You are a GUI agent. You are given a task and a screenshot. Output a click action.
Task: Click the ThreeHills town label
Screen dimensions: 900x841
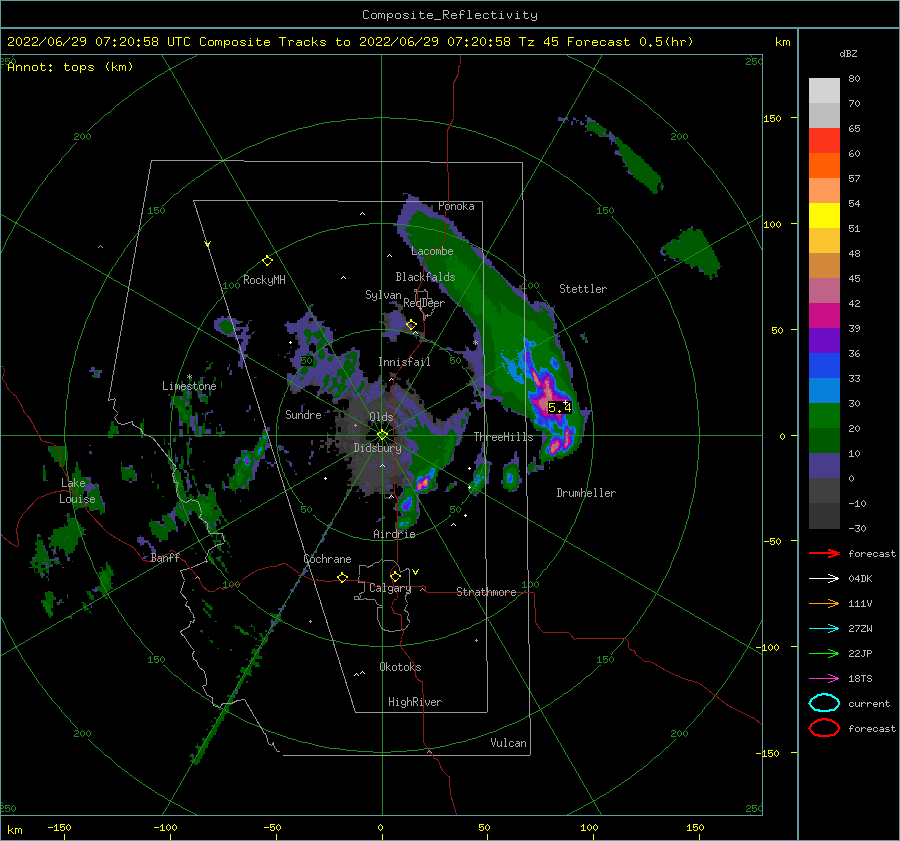503,437
